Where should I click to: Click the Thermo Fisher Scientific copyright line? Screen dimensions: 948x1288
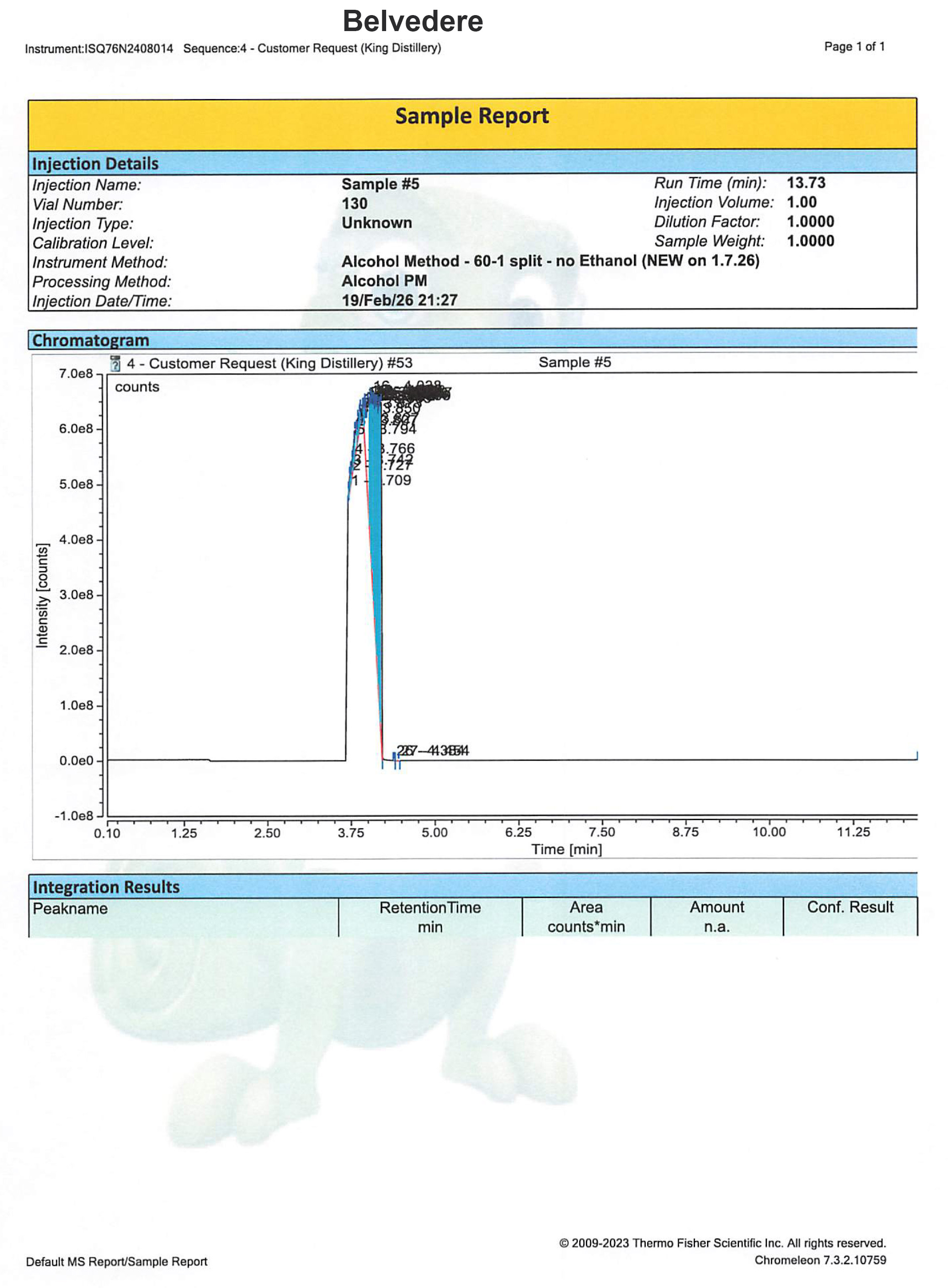coord(723,1243)
